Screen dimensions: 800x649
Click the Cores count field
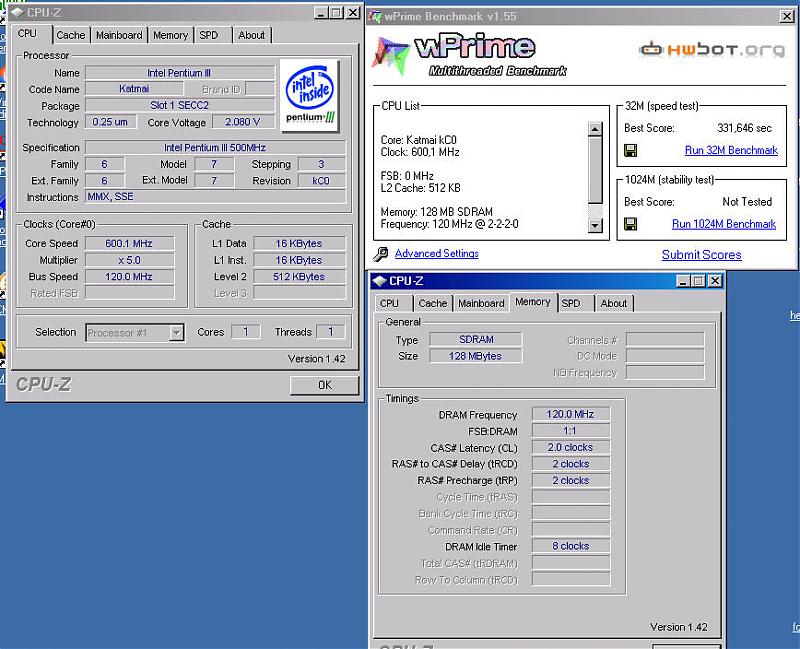click(x=245, y=332)
